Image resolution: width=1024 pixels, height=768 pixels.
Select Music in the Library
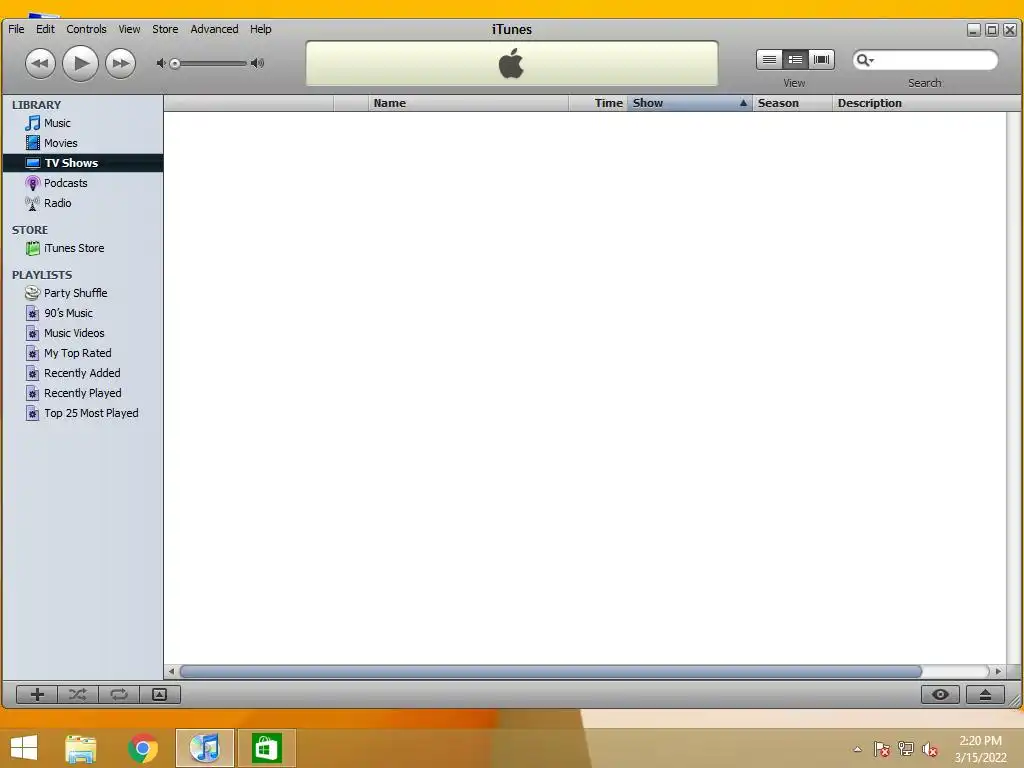pyautogui.click(x=83, y=123)
